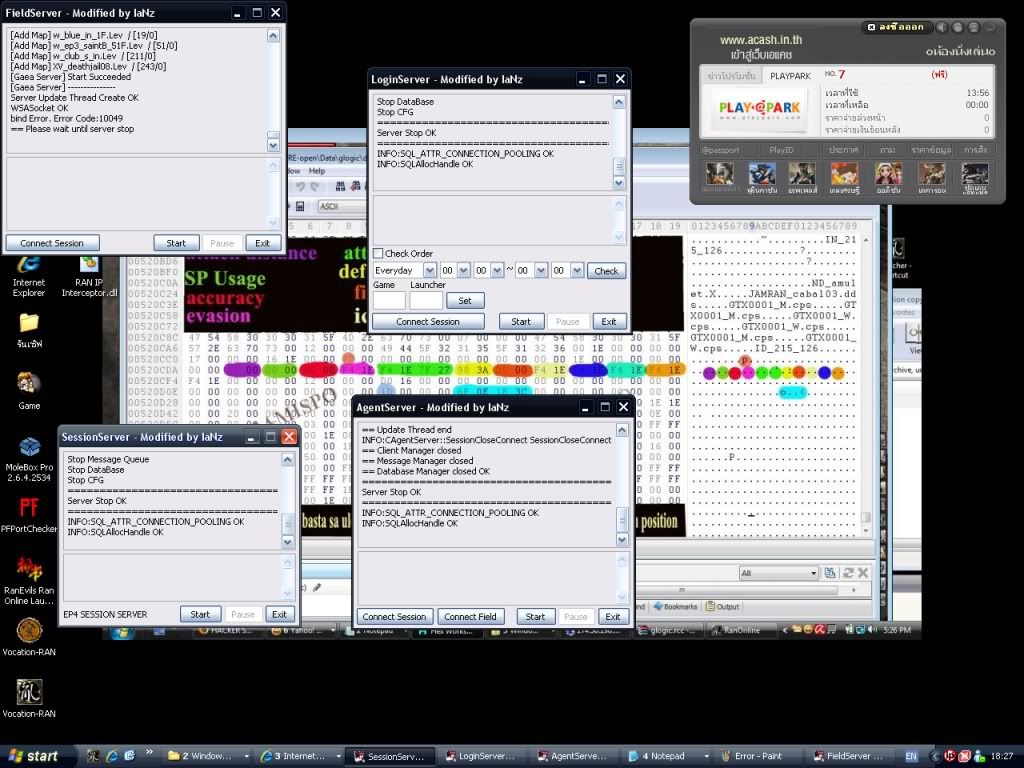Click the Set button in LoginServer
Image resolution: width=1024 pixels, height=768 pixels.
tap(465, 300)
